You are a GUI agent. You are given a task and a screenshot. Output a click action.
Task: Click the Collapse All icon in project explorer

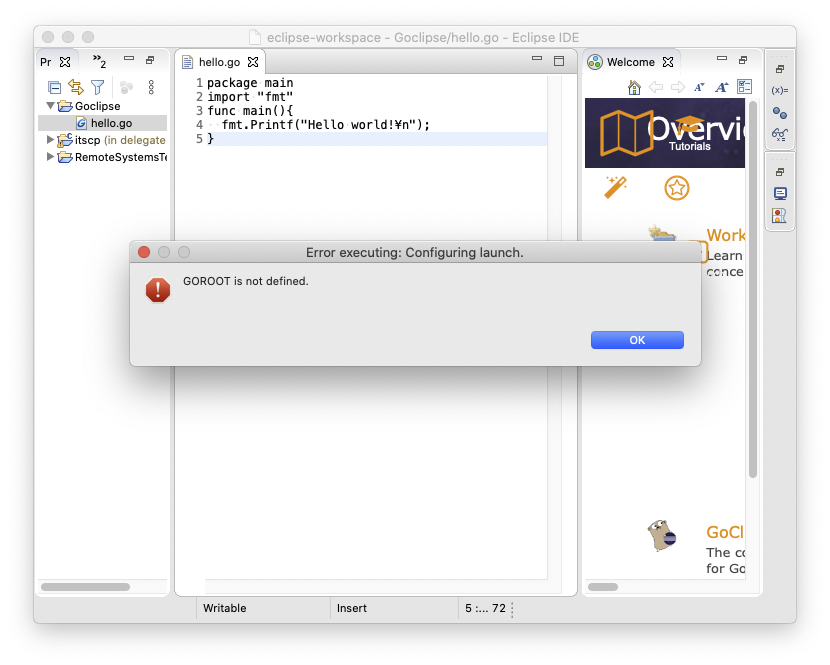coord(54,88)
